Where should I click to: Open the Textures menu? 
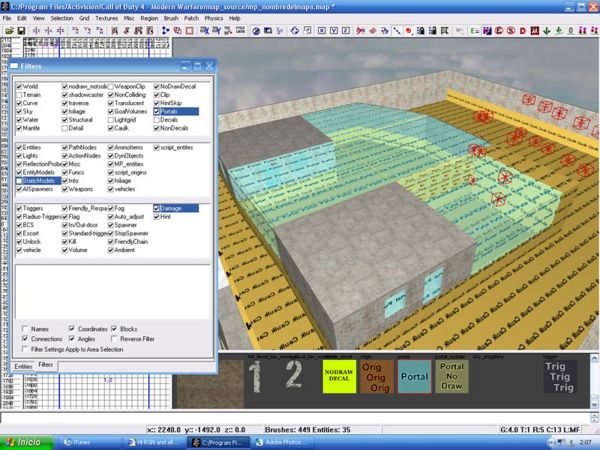(107, 18)
